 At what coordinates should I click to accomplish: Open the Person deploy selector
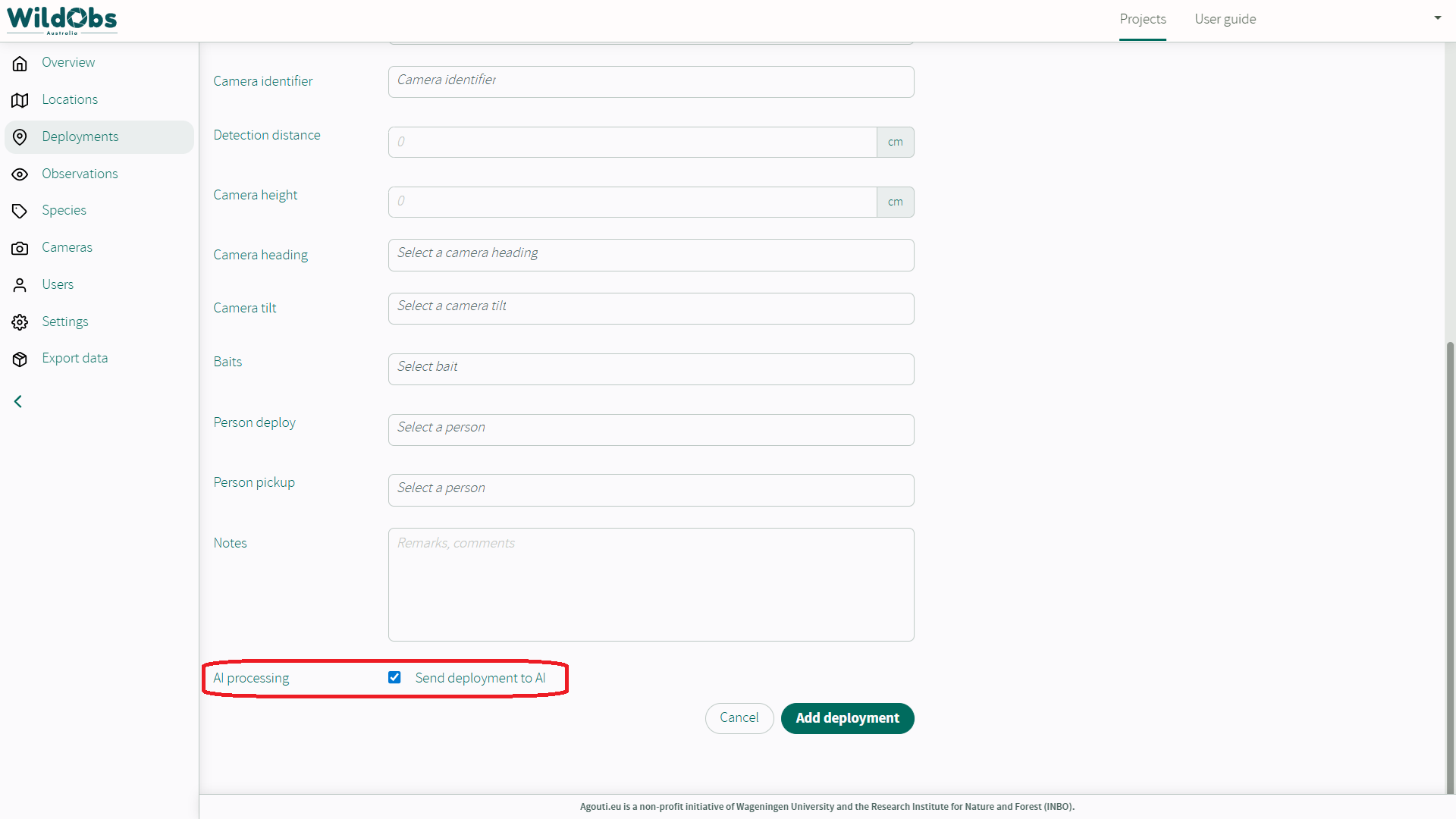tap(651, 429)
